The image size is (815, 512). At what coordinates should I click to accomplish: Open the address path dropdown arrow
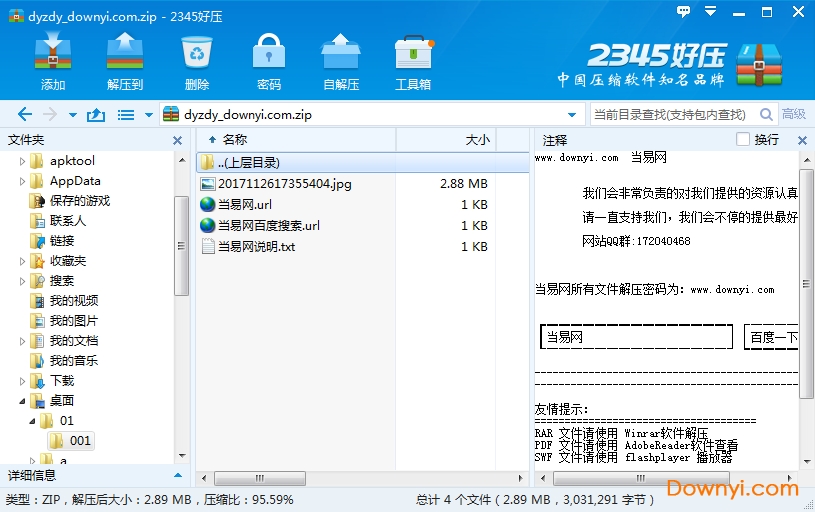tap(572, 115)
